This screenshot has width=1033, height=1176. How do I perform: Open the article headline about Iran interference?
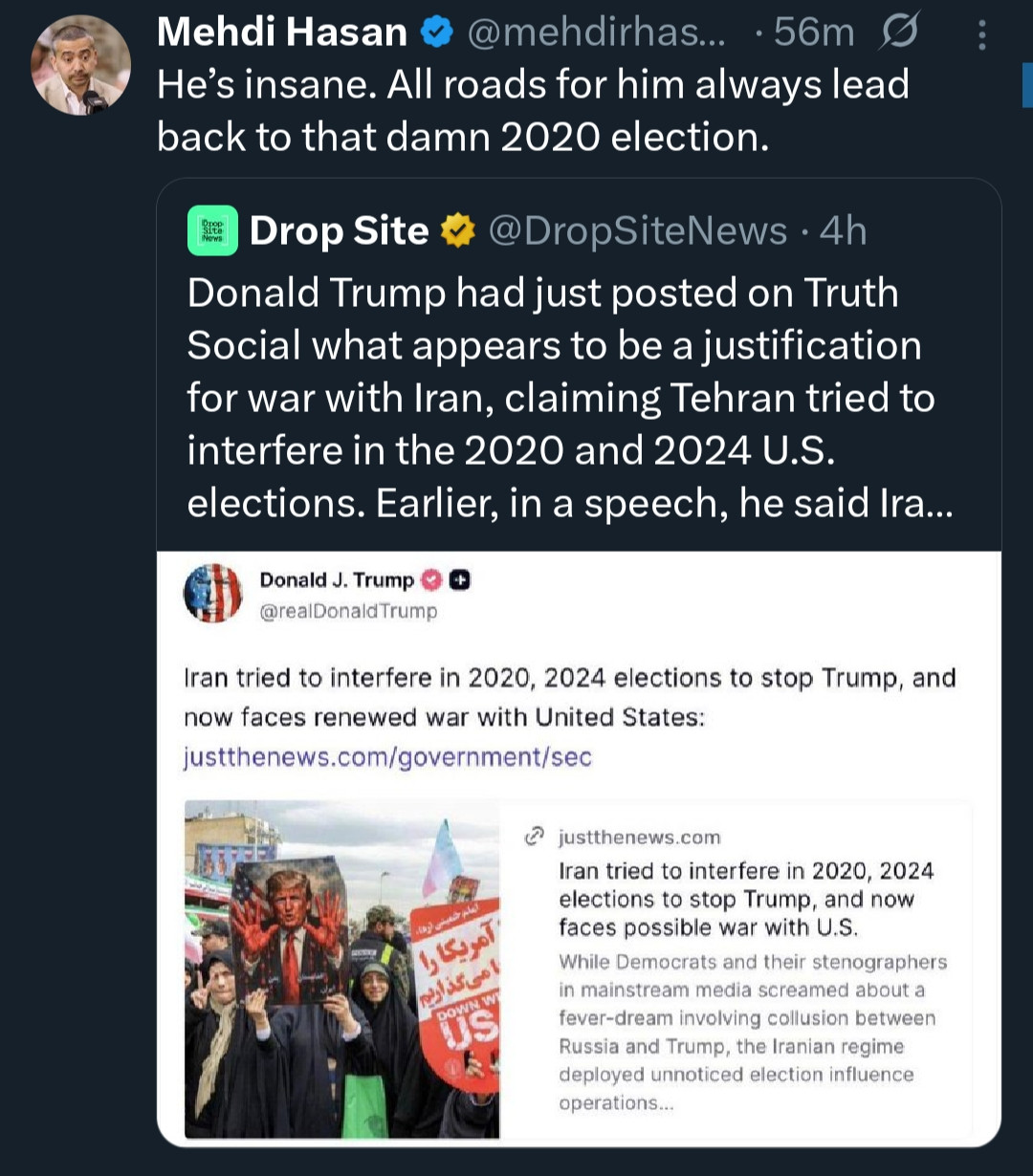[x=746, y=899]
